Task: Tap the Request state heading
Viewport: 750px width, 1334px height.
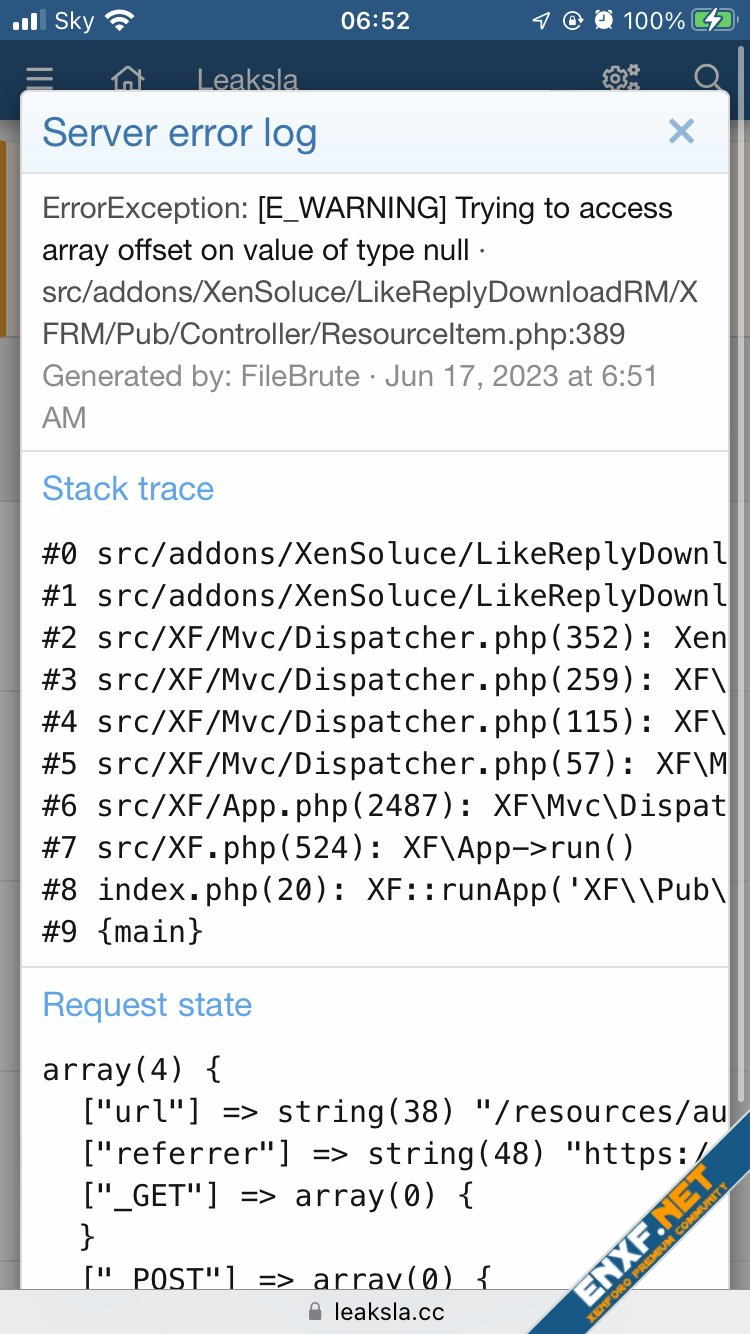Action: 147,1004
